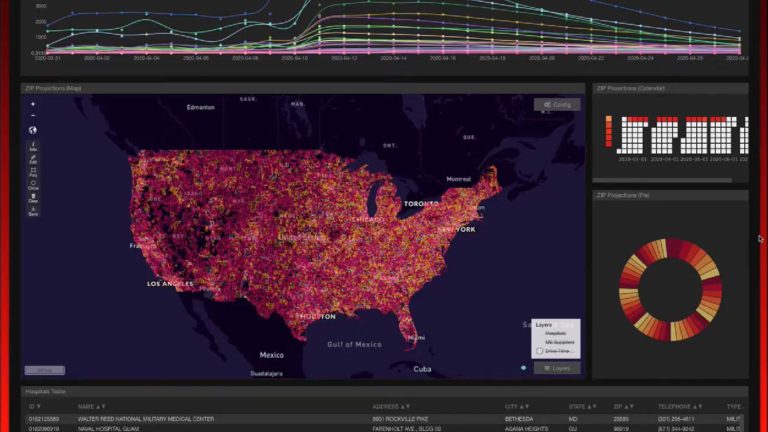Zoom out on the map

click(33, 116)
